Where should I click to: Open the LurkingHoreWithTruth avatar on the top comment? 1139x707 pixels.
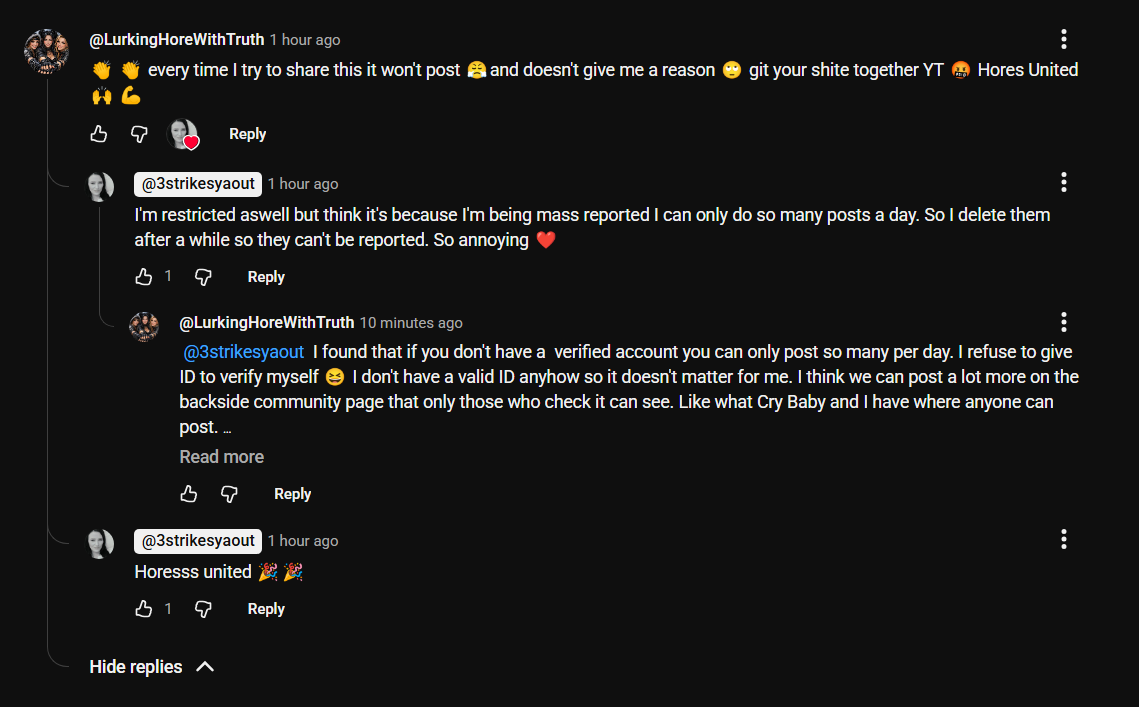click(46, 52)
